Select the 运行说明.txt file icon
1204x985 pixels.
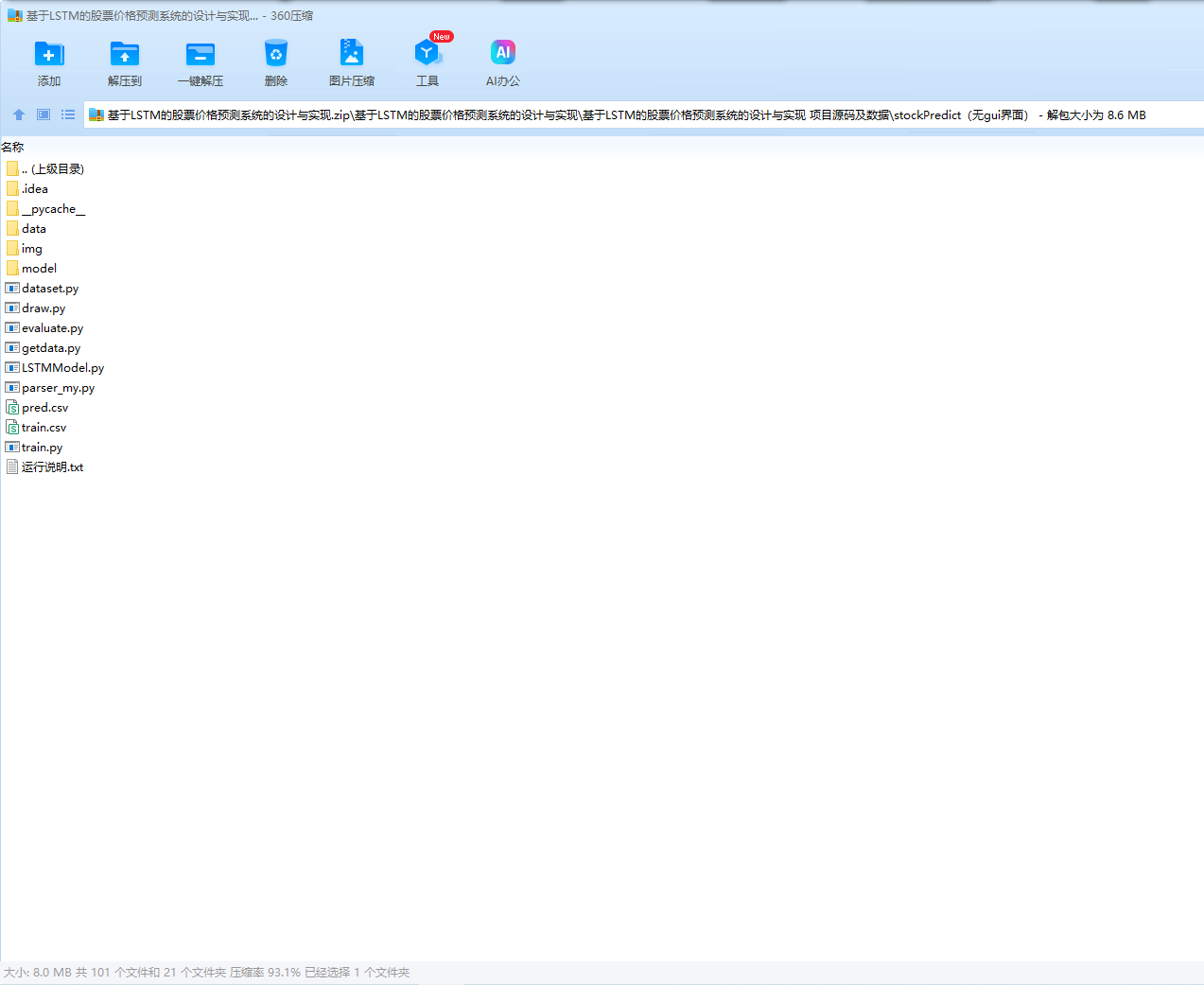tap(12, 467)
